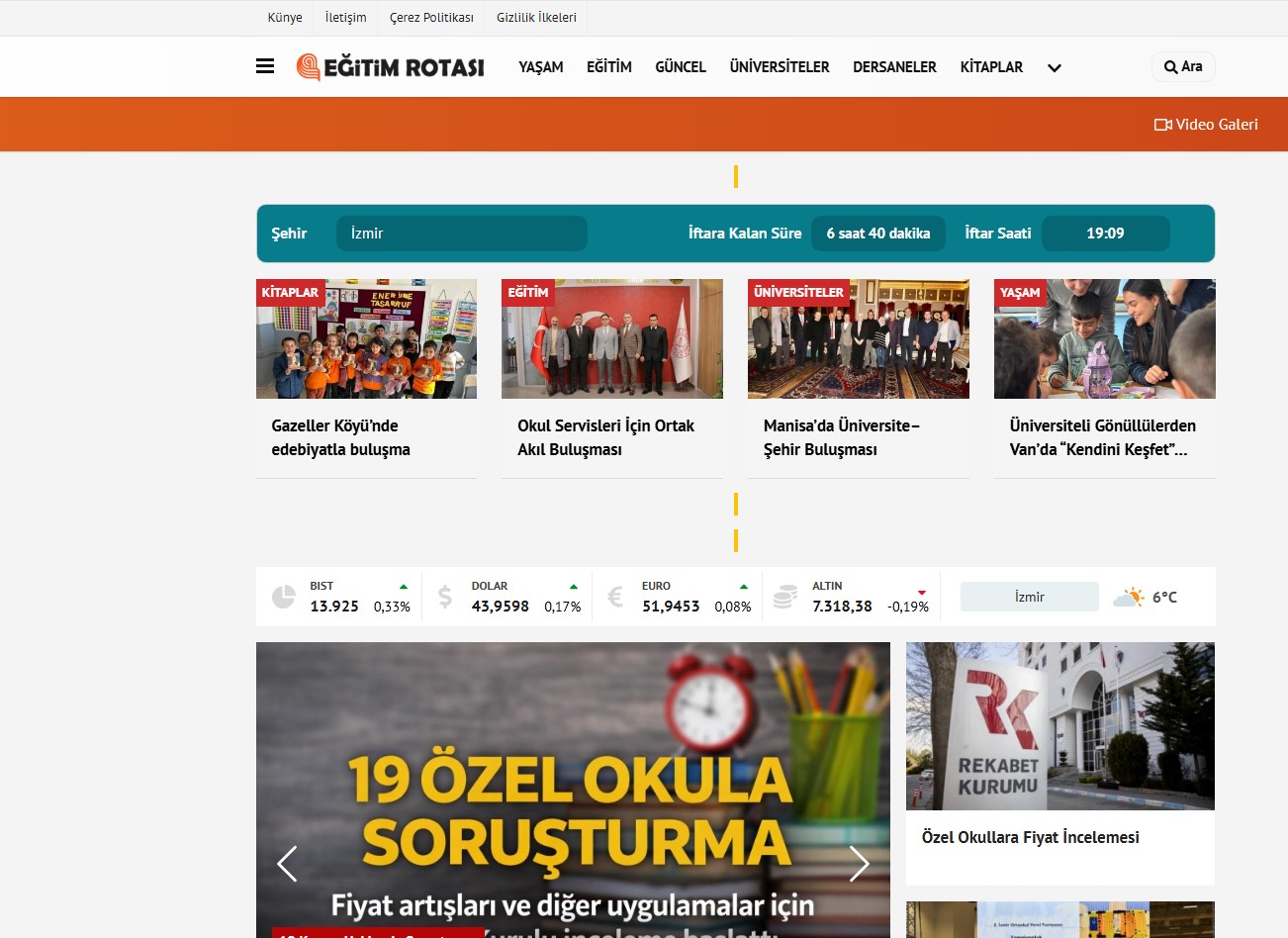Open the Özel Okullara Fiyat İncelemesi headline
The width and height of the screenshot is (1288, 938).
point(1030,837)
